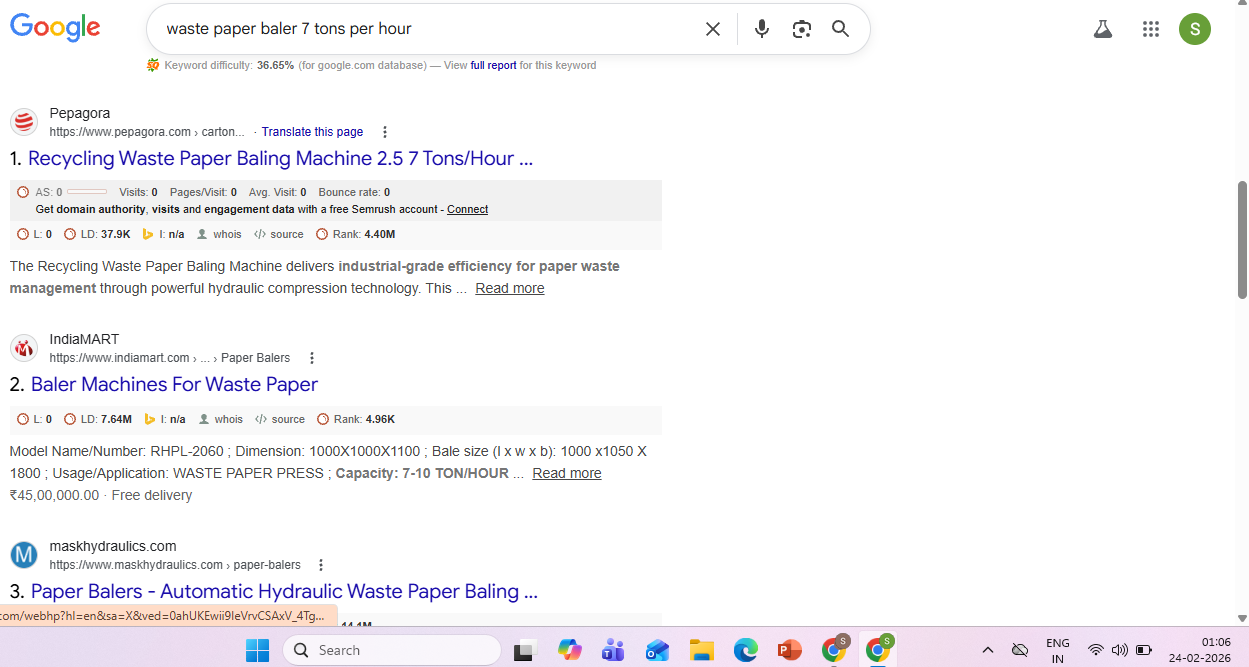
Task: Click "Translate this page" link
Action: pos(312,132)
